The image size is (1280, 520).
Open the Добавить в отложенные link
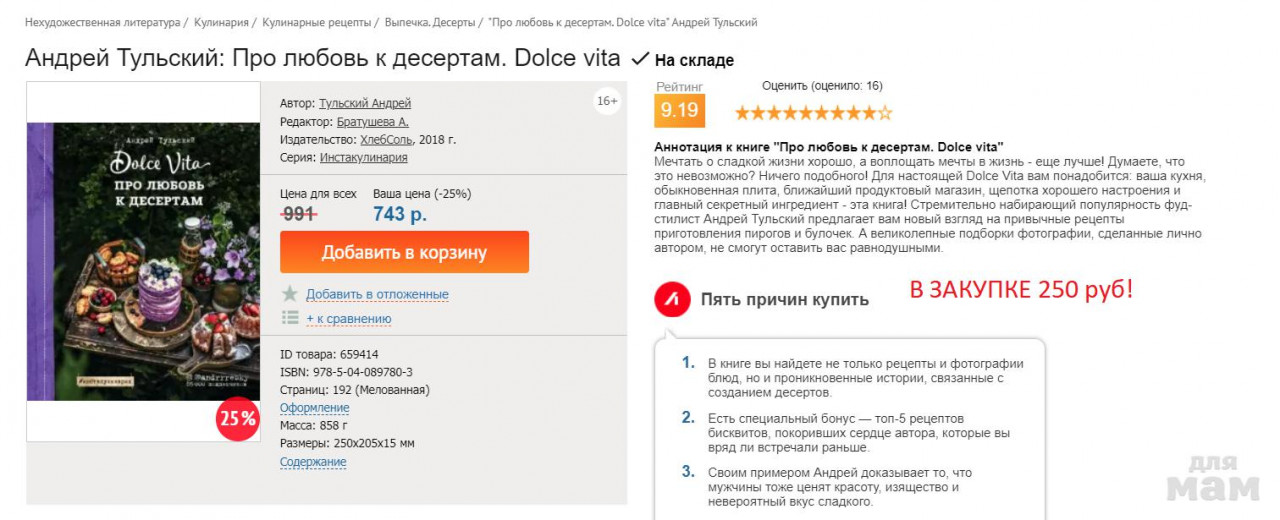(377, 294)
